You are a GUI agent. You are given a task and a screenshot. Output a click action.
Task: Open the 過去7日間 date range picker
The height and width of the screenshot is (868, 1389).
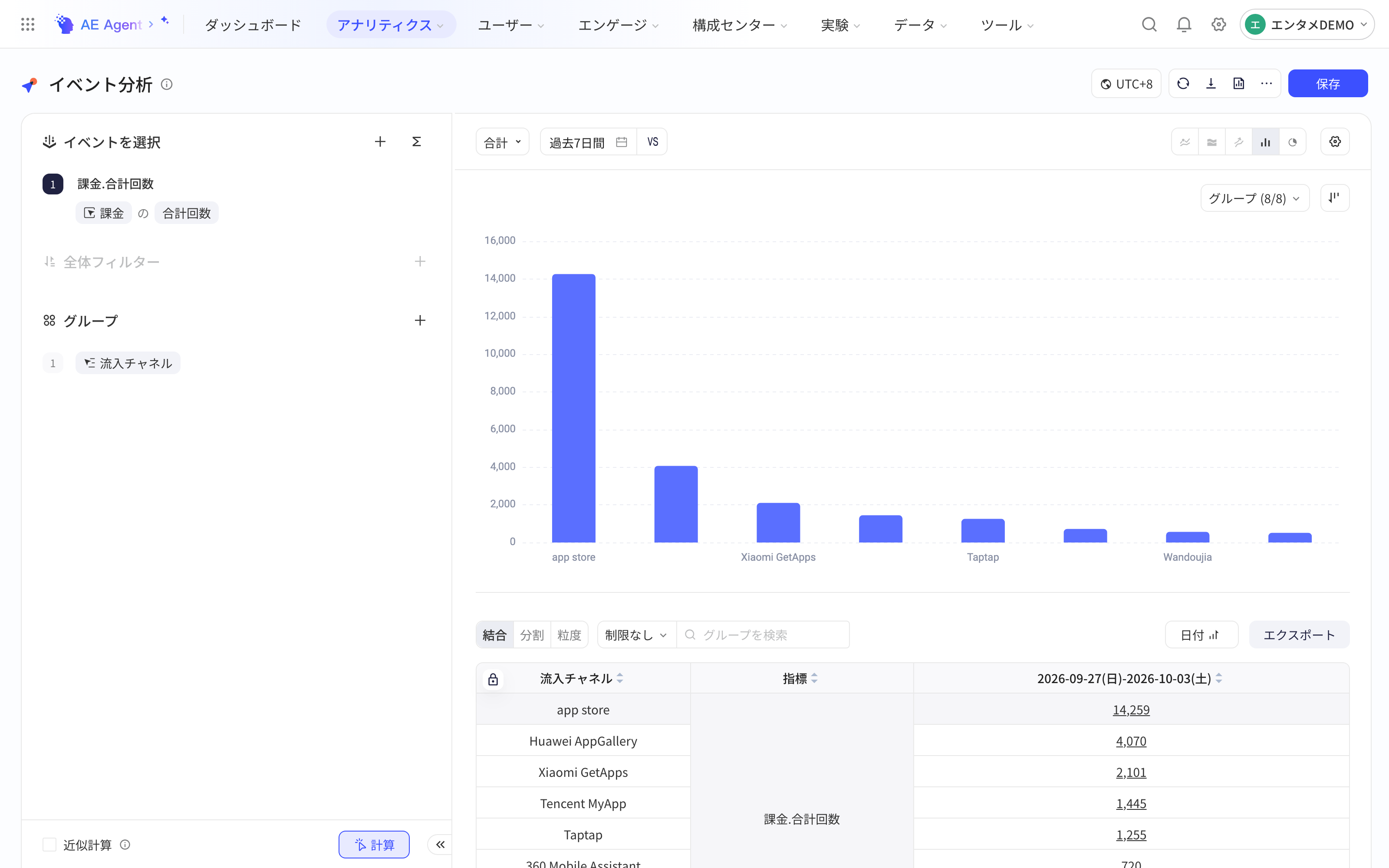pos(588,142)
